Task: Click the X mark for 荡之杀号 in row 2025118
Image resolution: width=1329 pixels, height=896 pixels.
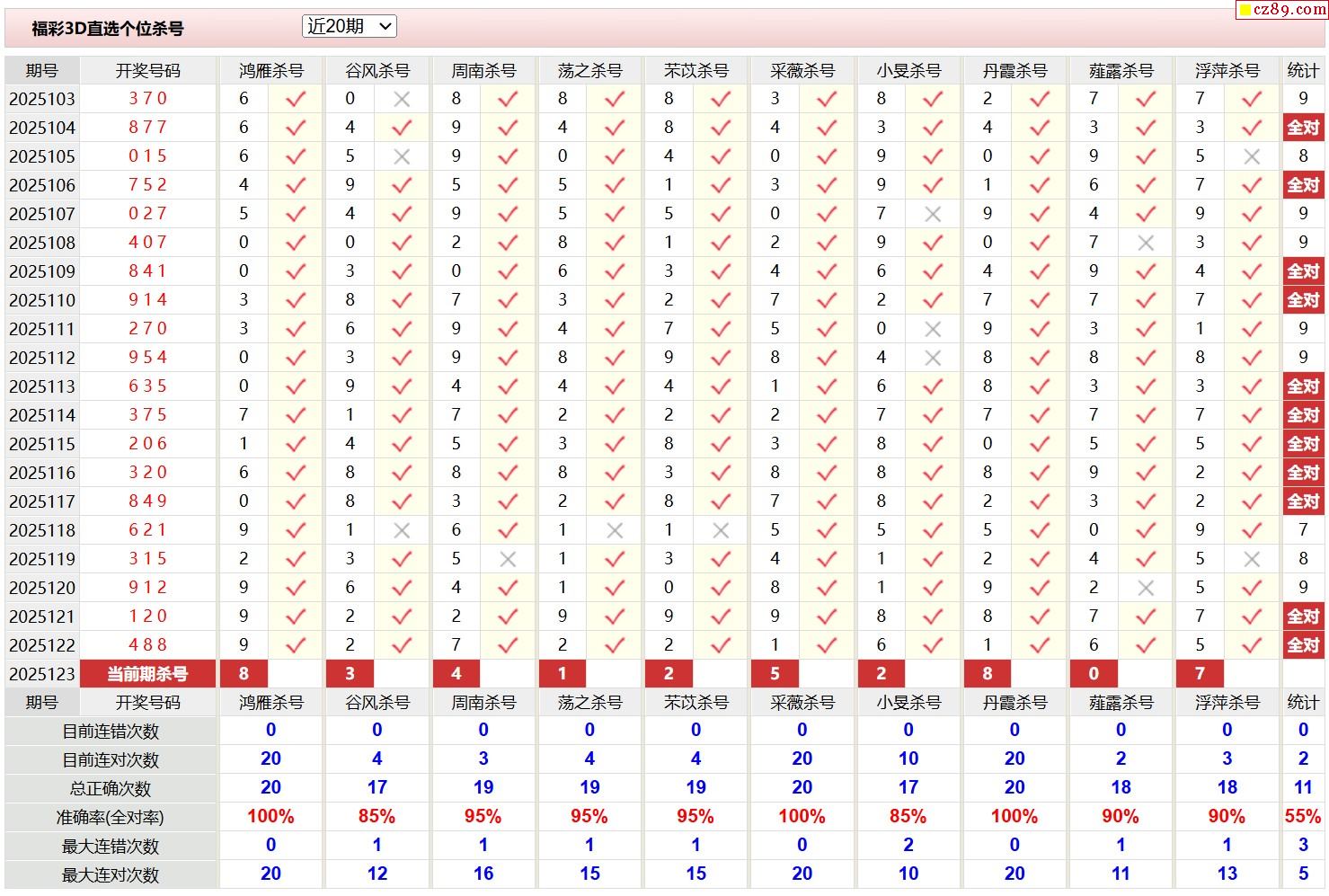Action: (615, 531)
